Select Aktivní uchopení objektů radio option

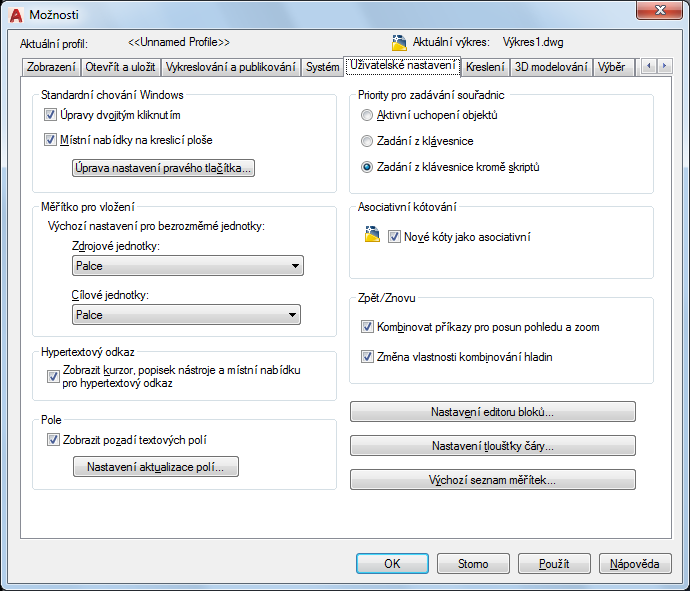(x=367, y=115)
